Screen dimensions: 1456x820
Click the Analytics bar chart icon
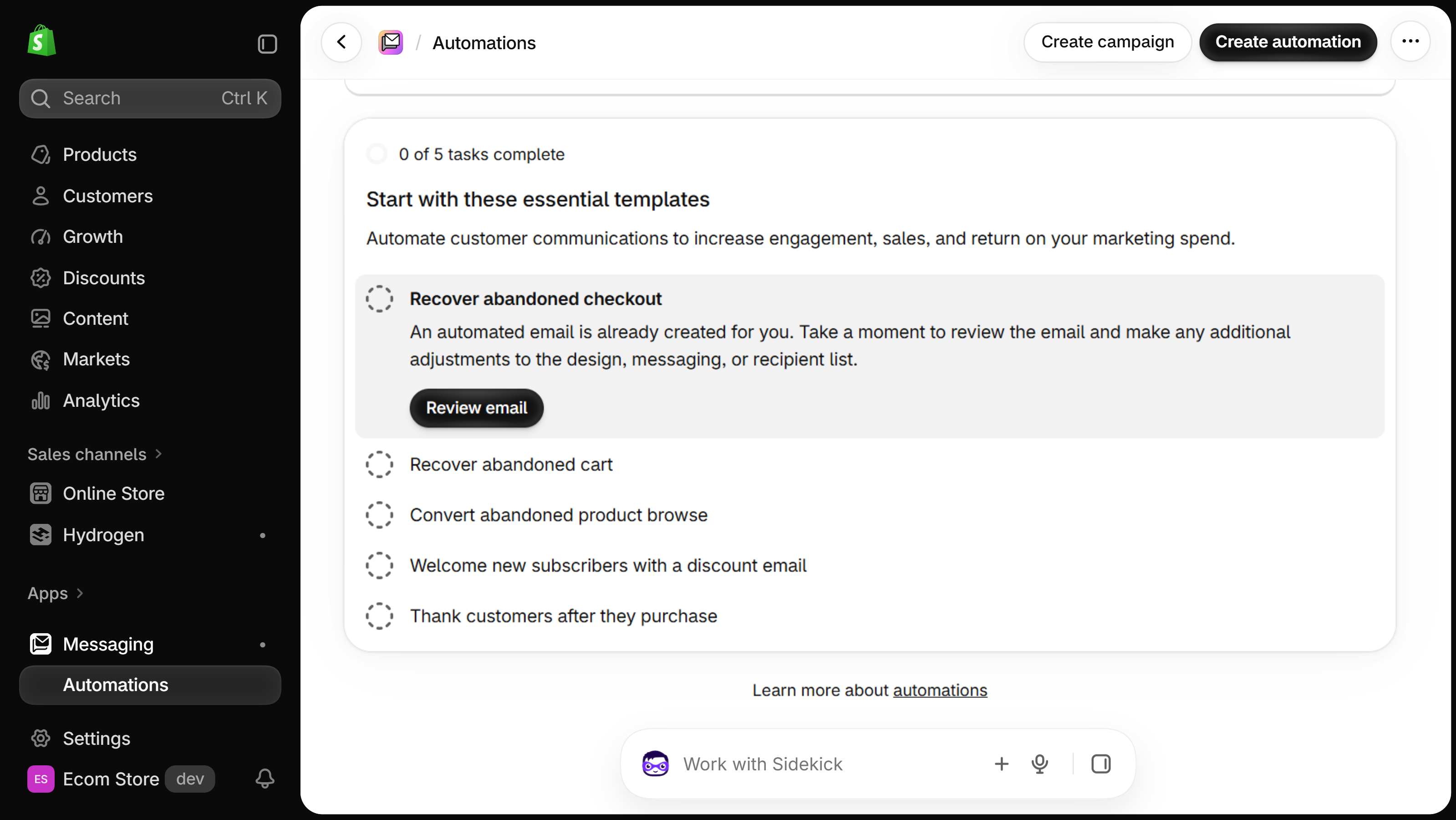pyautogui.click(x=41, y=400)
